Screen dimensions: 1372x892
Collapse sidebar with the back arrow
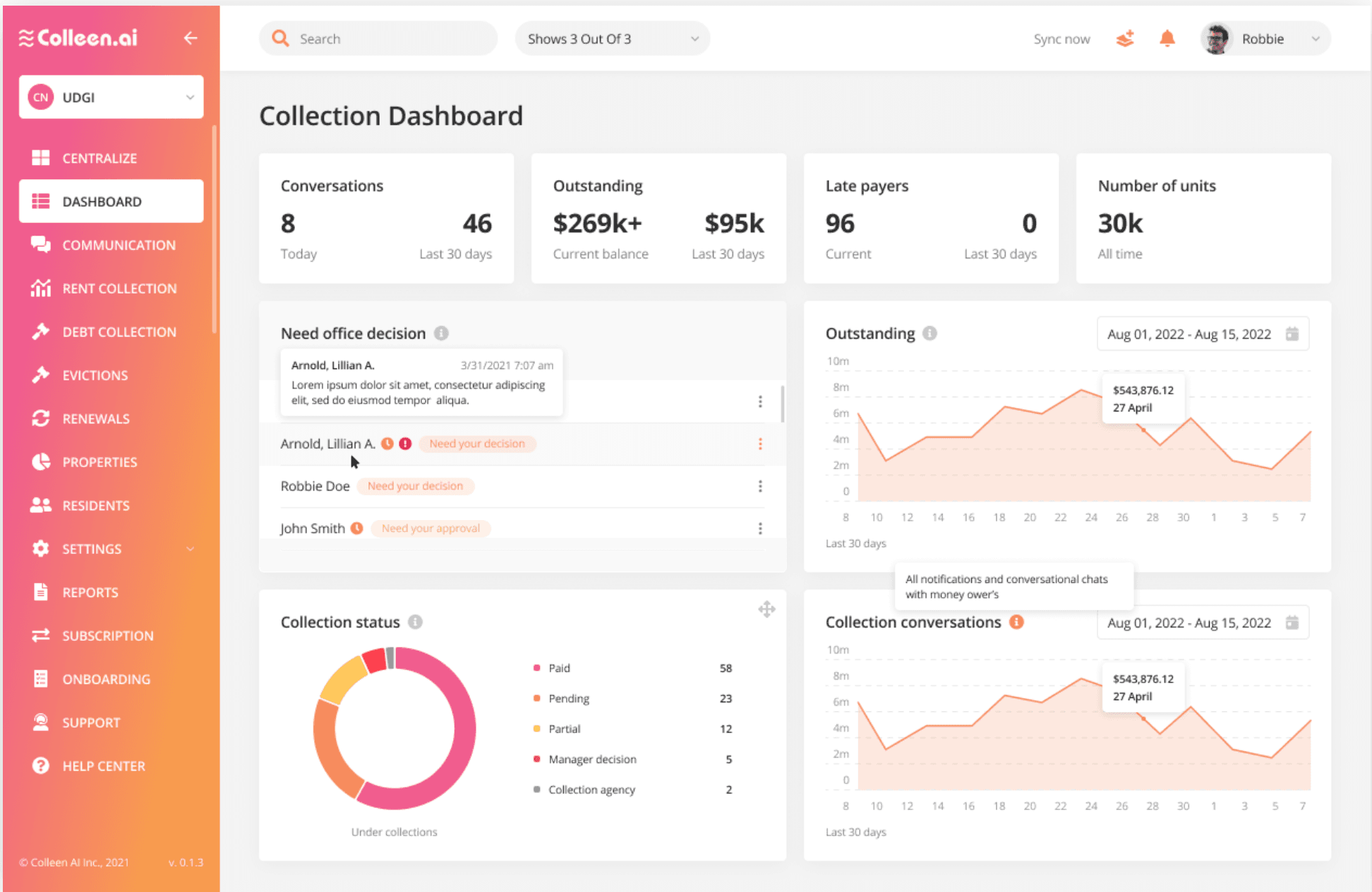190,38
